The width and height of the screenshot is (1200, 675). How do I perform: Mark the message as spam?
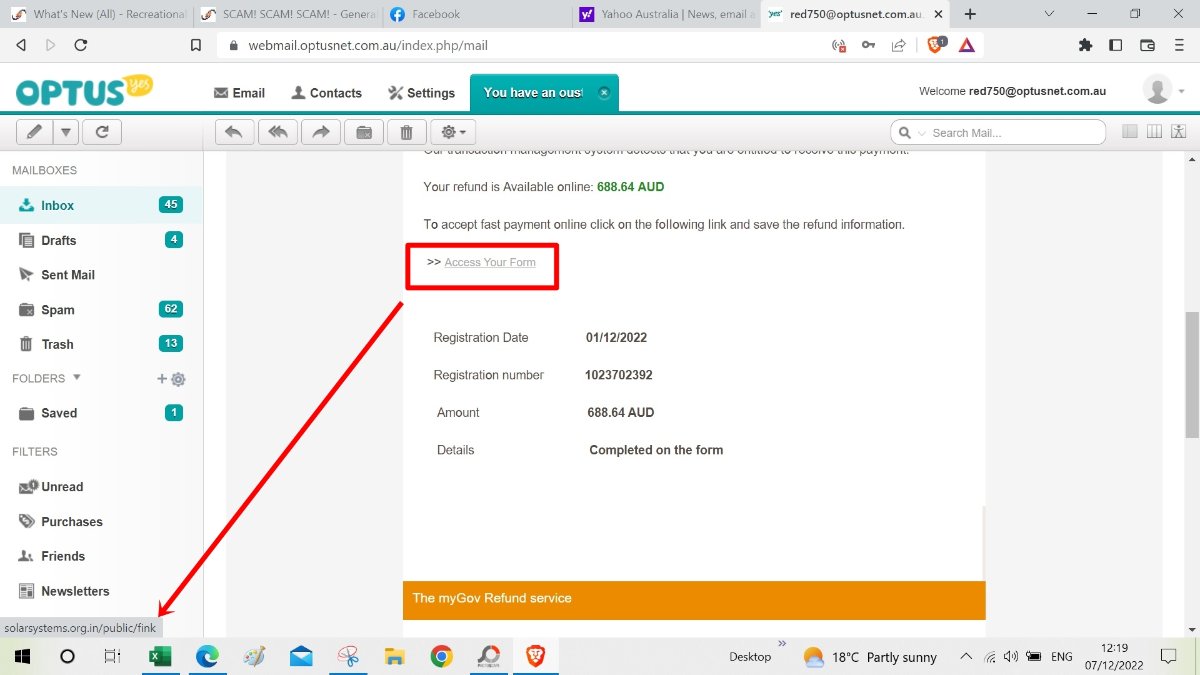point(364,132)
